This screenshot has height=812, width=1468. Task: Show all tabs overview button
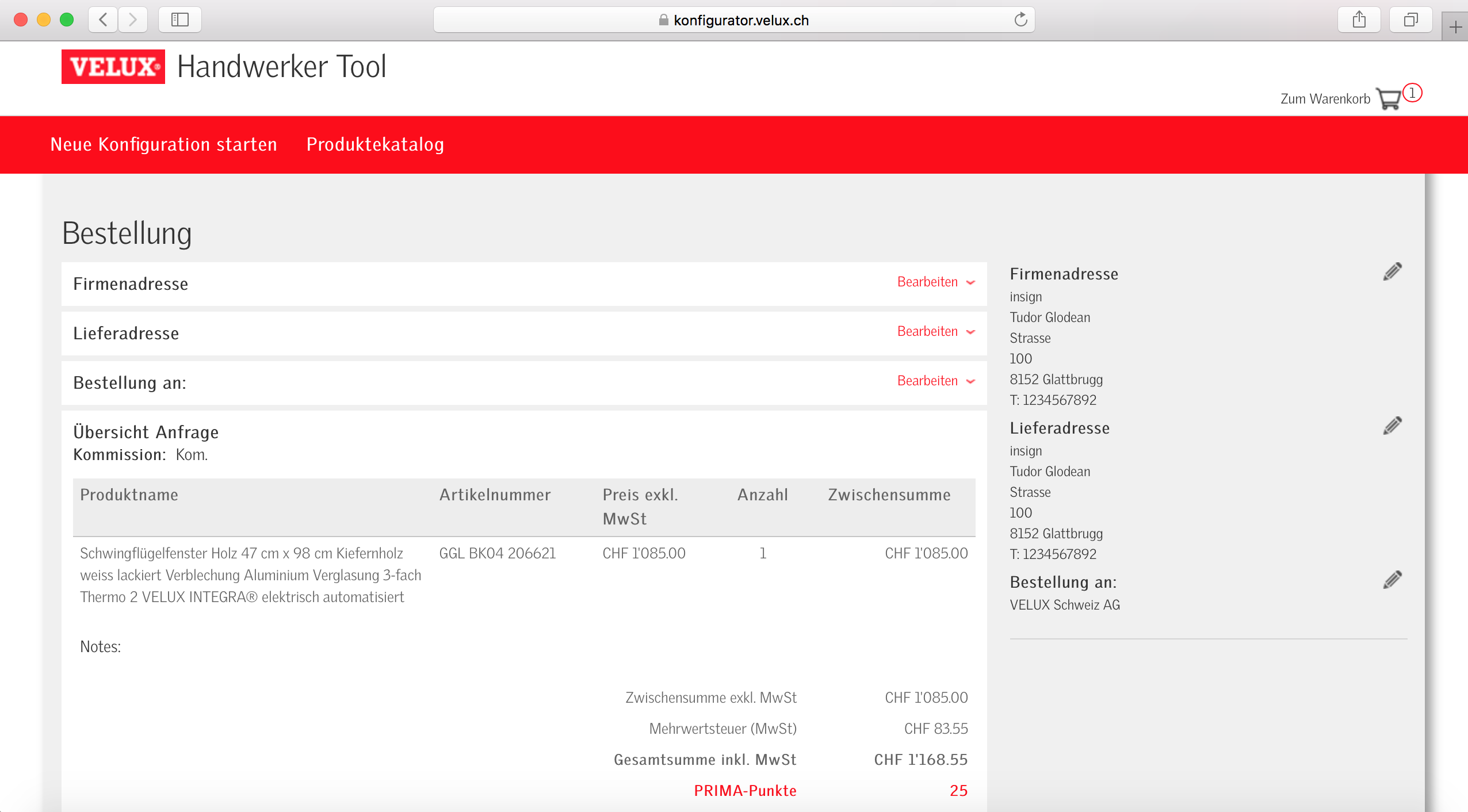1410,20
